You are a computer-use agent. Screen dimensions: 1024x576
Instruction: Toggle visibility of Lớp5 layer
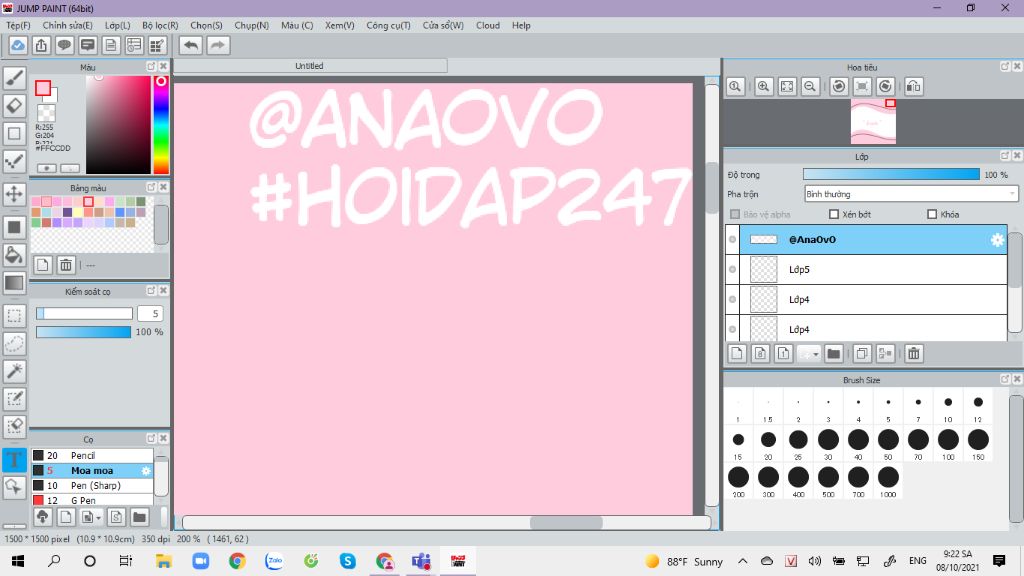(732, 269)
